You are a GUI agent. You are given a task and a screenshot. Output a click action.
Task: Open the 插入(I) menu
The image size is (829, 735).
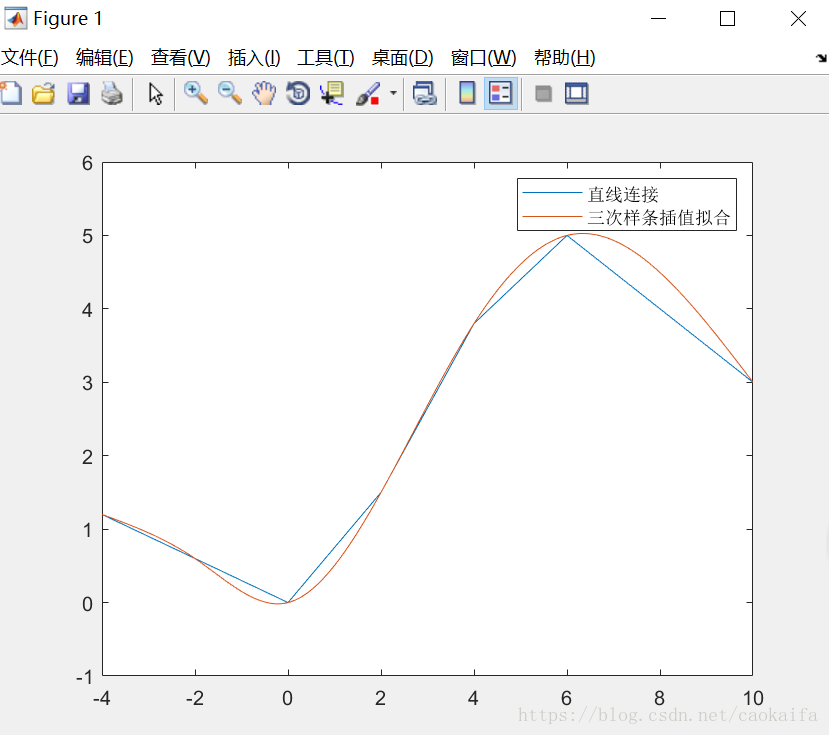point(254,57)
